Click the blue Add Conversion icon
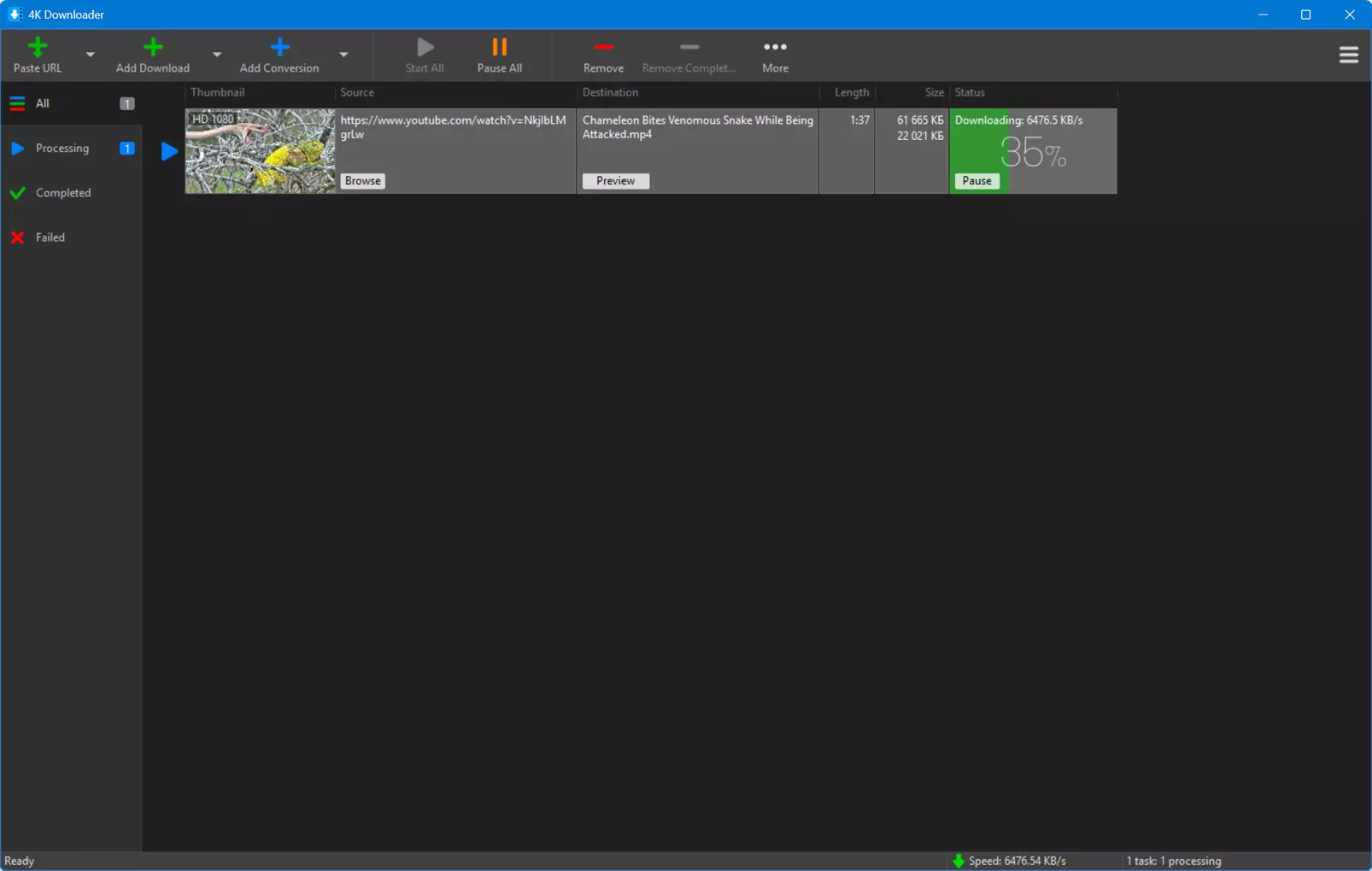The width and height of the screenshot is (1372, 871). coord(279,47)
